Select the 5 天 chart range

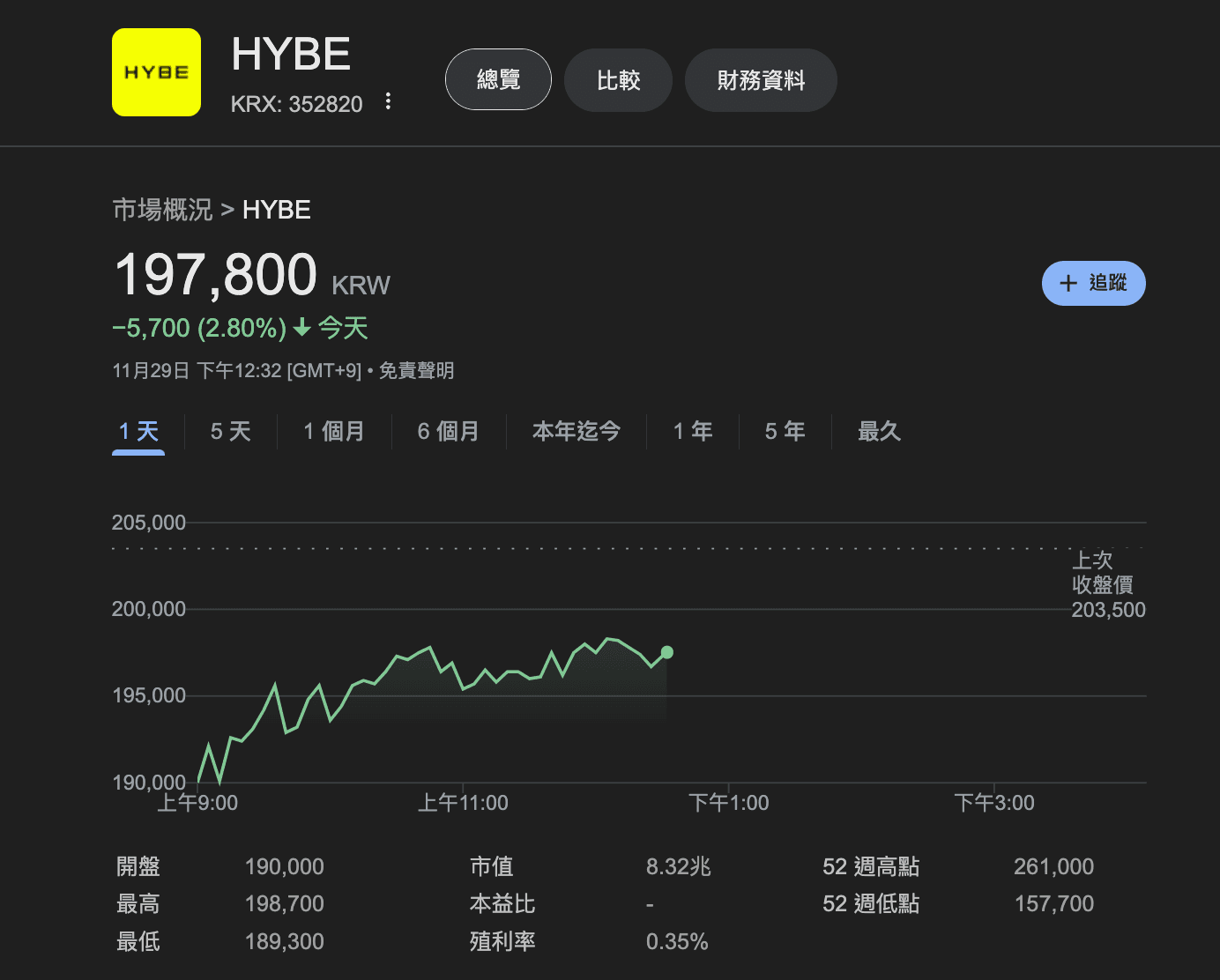tap(231, 431)
